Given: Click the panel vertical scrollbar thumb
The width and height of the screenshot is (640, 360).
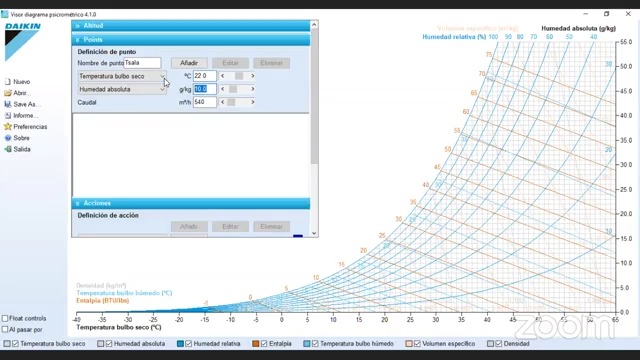Looking at the screenshot, I should [314, 96].
